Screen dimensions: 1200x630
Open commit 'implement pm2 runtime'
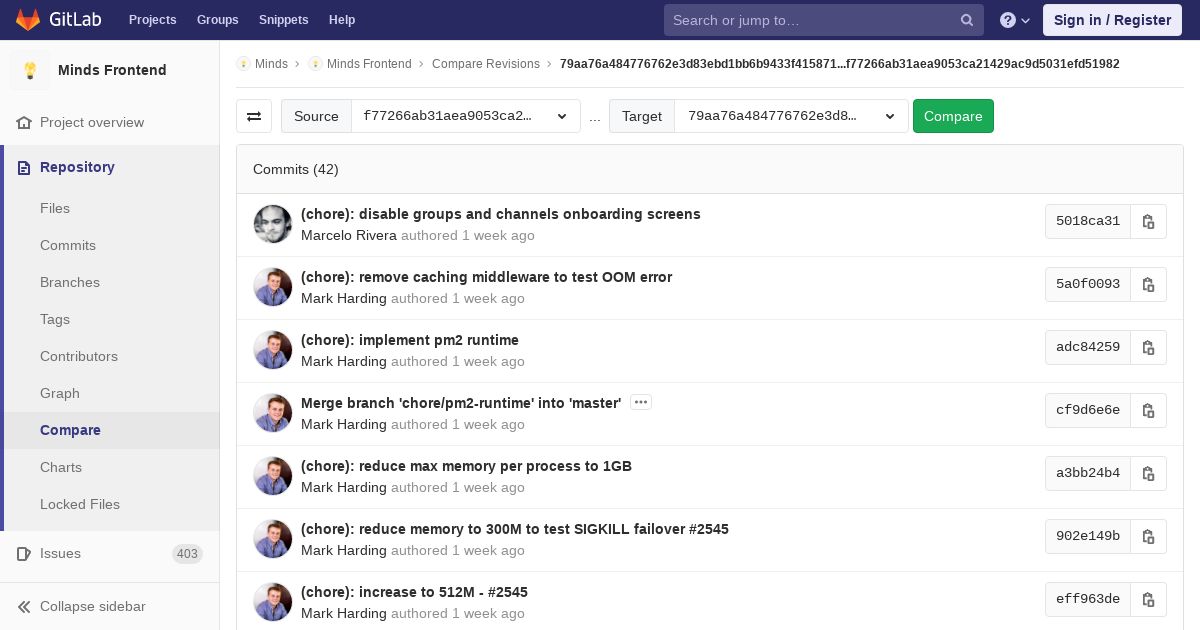(410, 340)
